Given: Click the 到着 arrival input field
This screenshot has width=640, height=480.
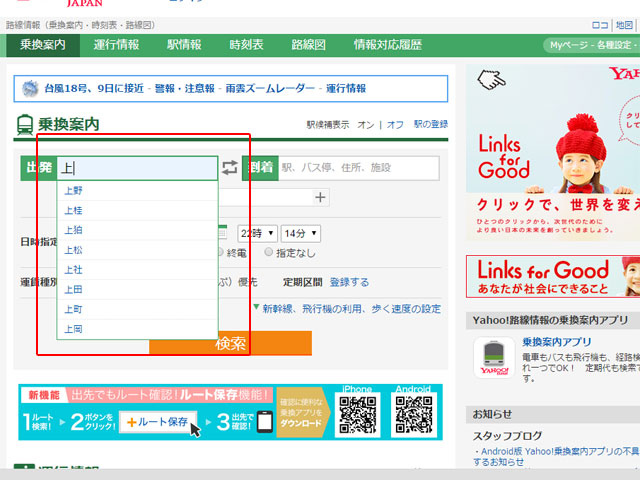Looking at the screenshot, I should [x=358, y=168].
